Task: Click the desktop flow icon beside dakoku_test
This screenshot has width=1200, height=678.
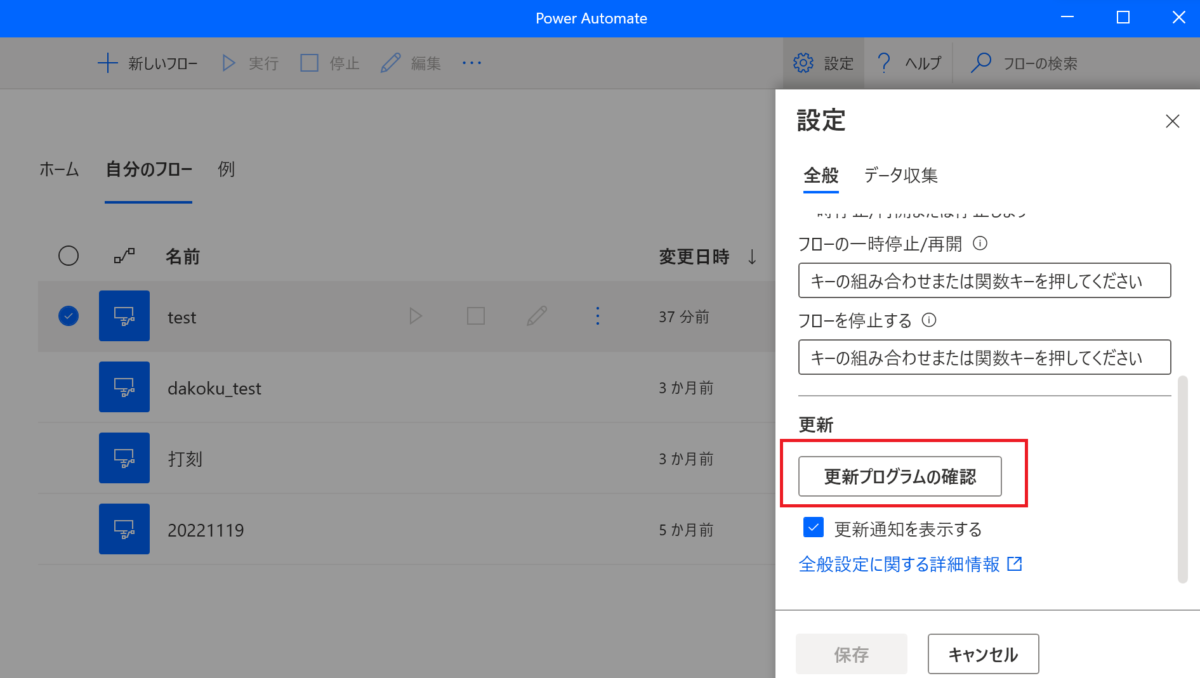Action: [x=124, y=388]
